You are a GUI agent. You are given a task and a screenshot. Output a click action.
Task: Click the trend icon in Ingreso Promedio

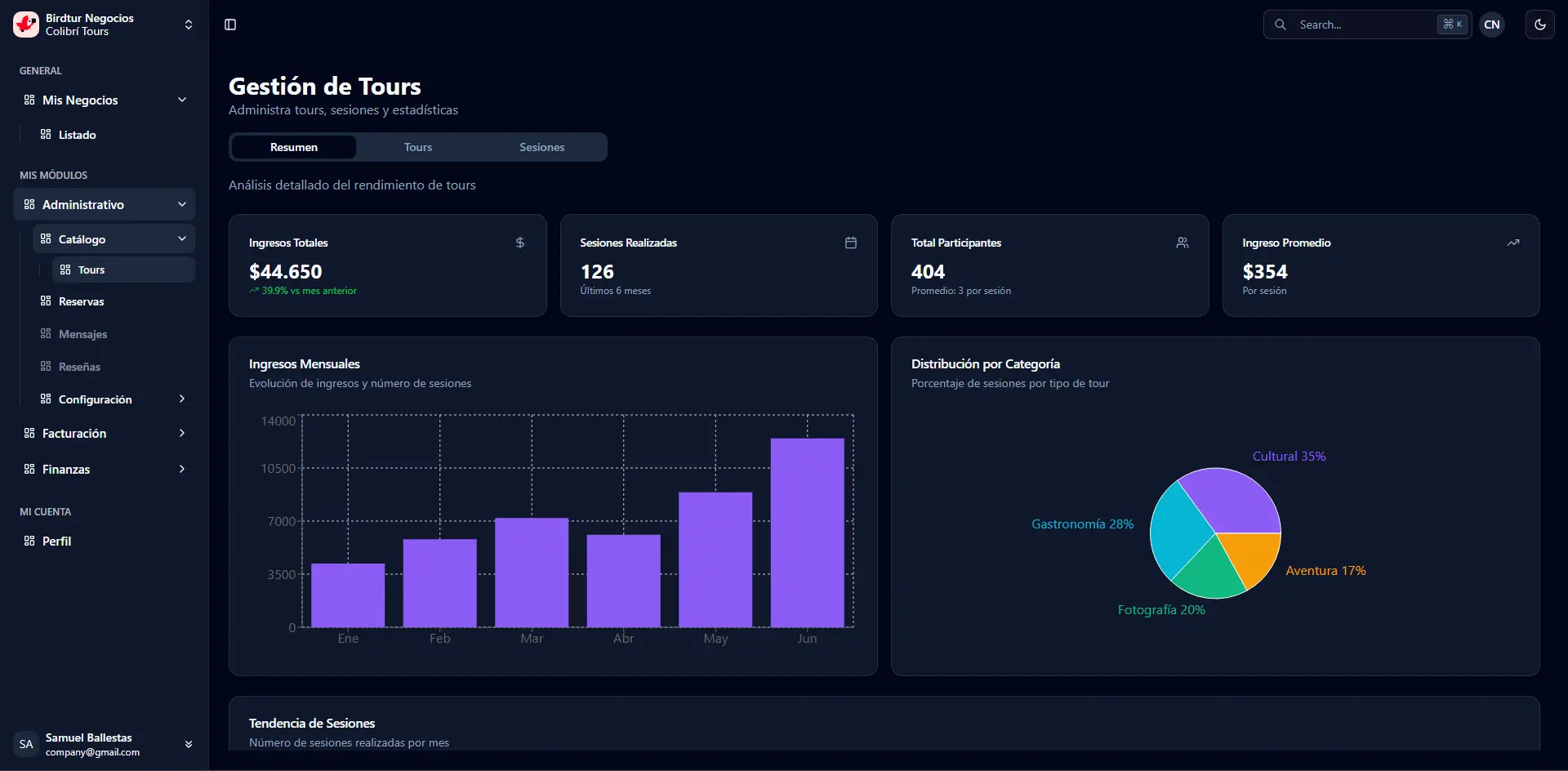pos(1512,243)
